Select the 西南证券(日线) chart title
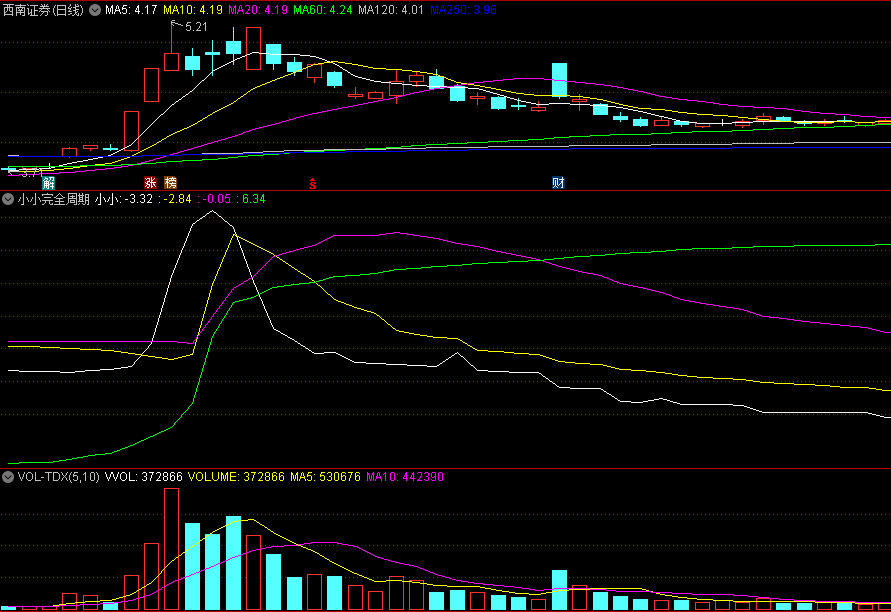The image size is (891, 612). 43,10
